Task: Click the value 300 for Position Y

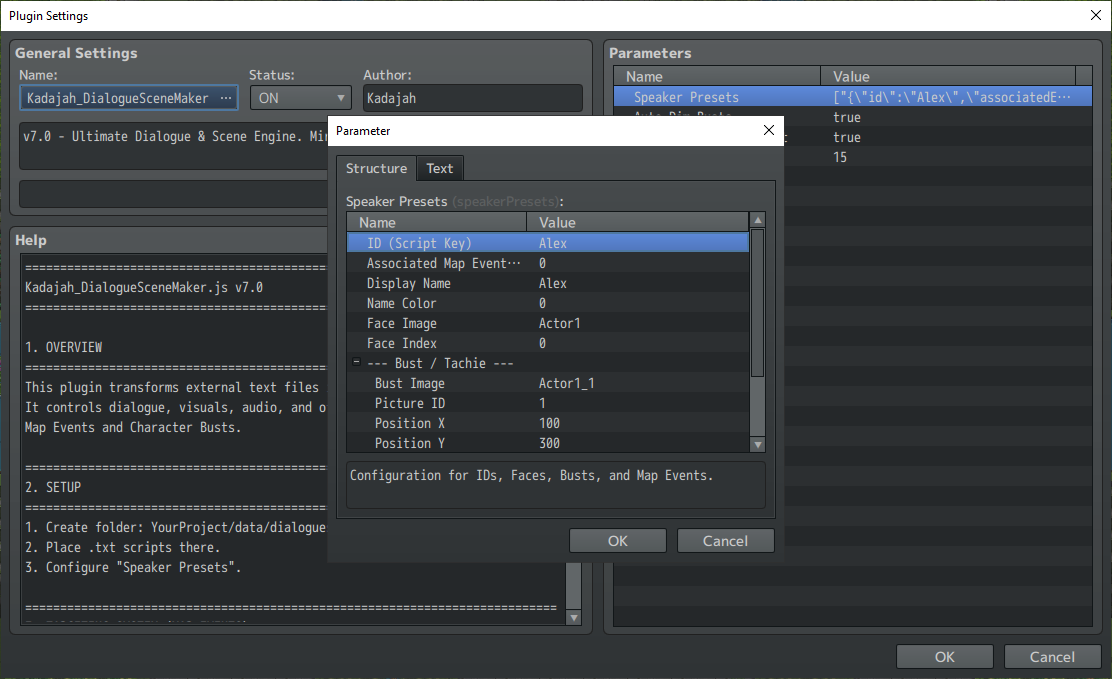Action: 550,443
